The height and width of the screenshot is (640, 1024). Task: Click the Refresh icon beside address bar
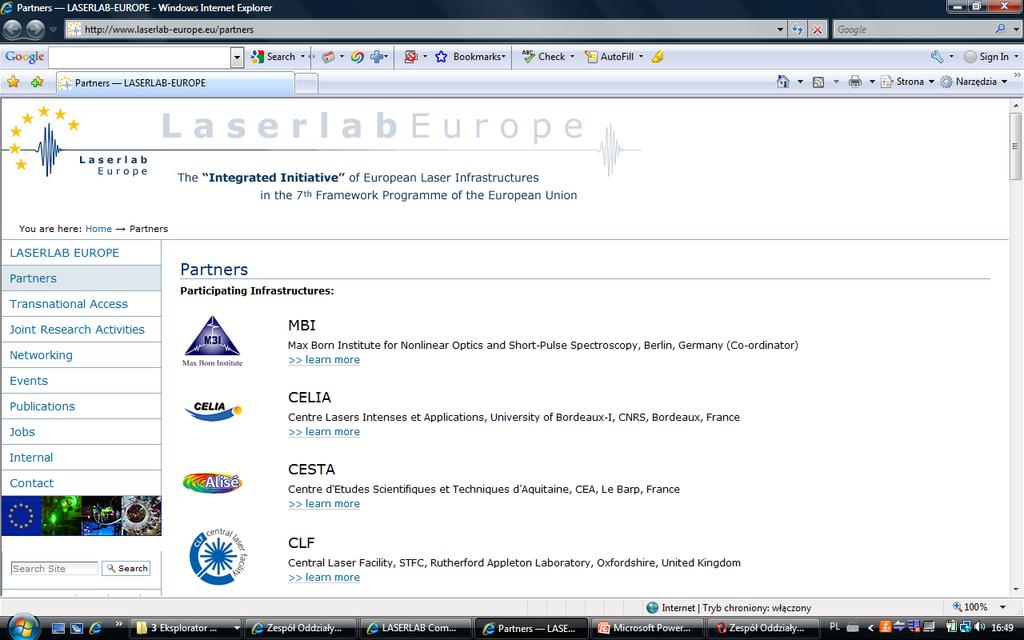[797, 29]
